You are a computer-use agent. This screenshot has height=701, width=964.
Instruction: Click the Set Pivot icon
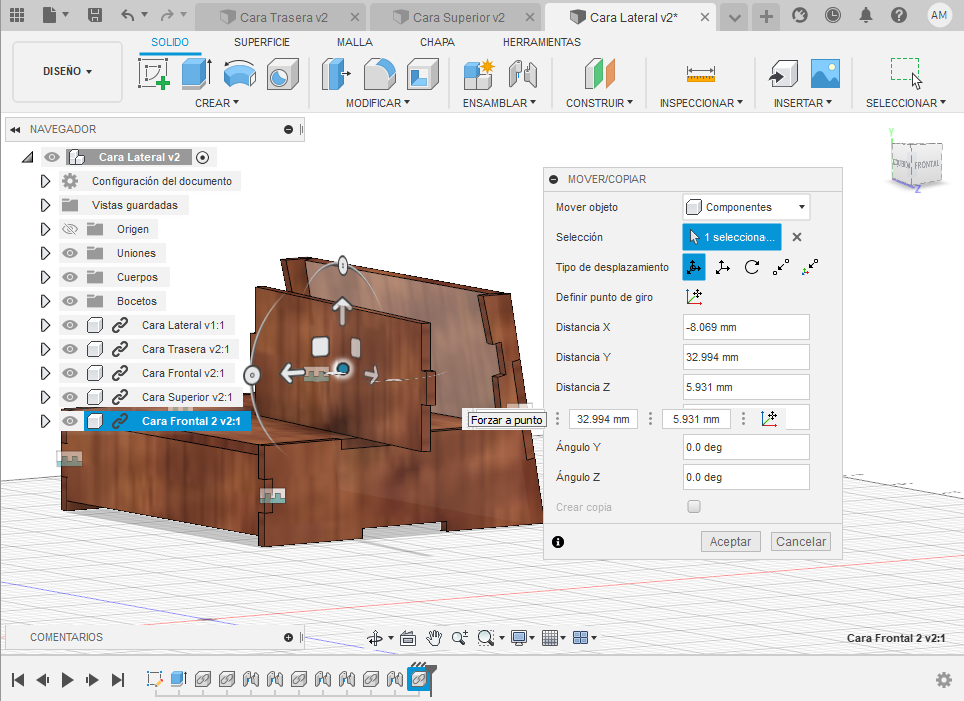pyautogui.click(x=694, y=297)
